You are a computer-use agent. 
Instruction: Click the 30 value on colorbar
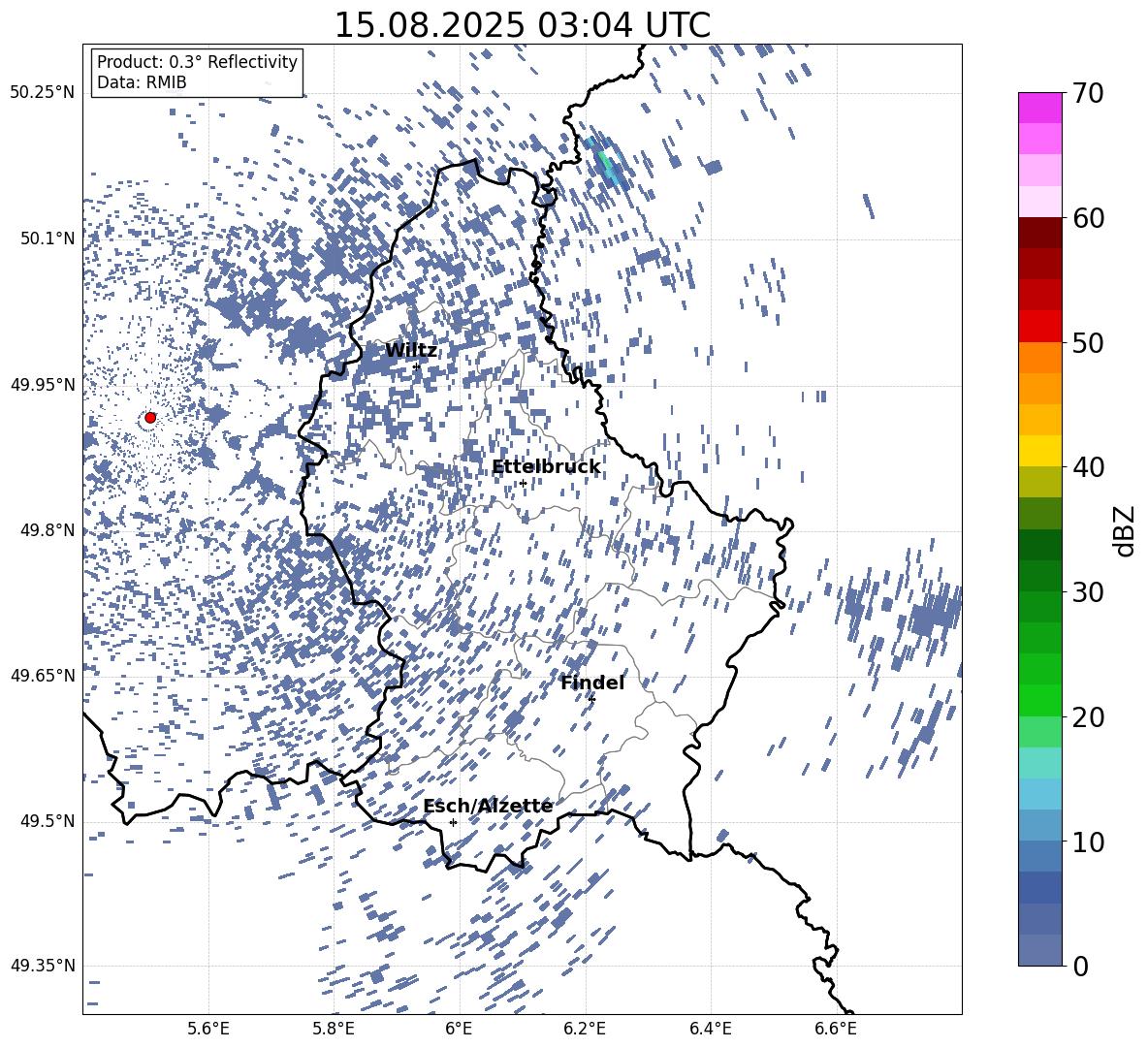tap(1088, 592)
